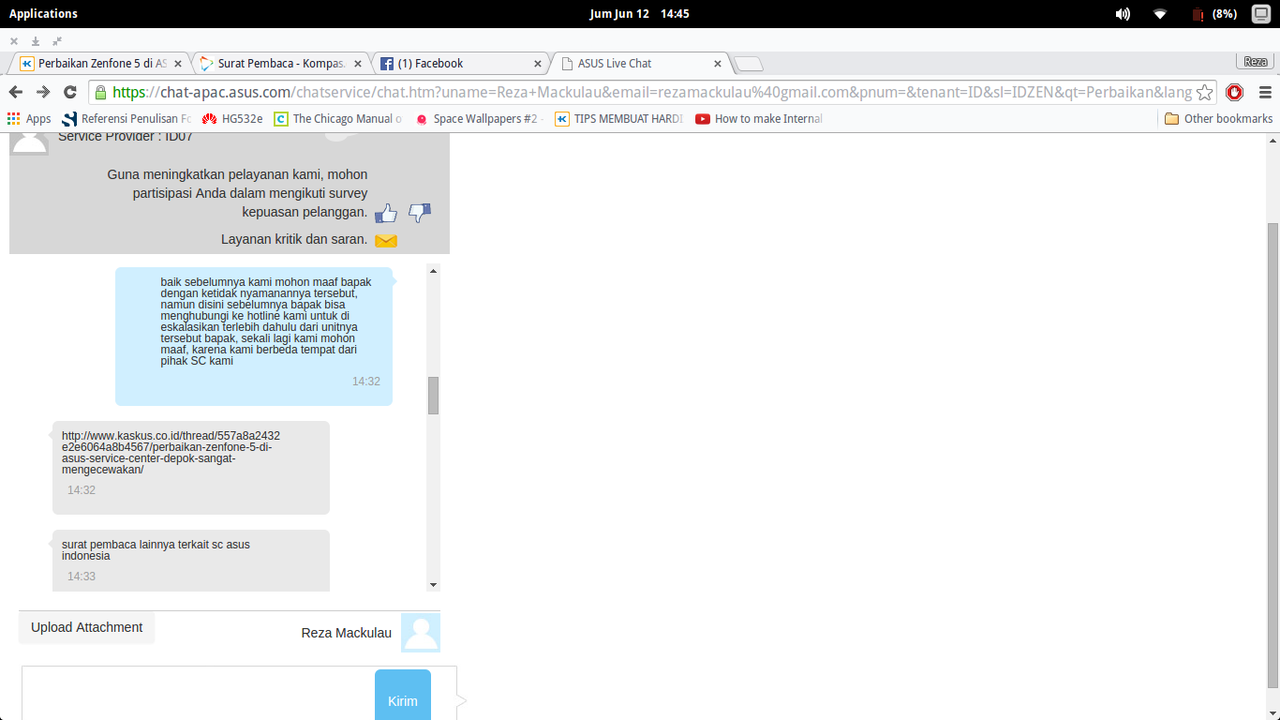Open Apps shortcut in bookmarks bar

29,118
